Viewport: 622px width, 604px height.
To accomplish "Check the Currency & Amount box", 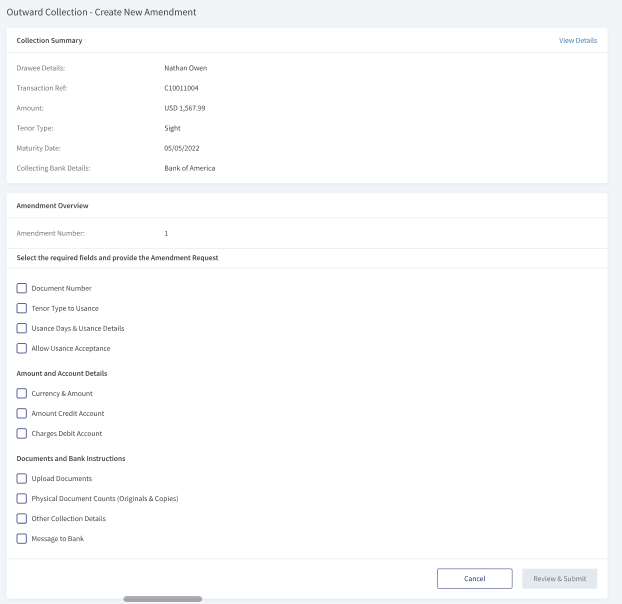I will [x=22, y=393].
